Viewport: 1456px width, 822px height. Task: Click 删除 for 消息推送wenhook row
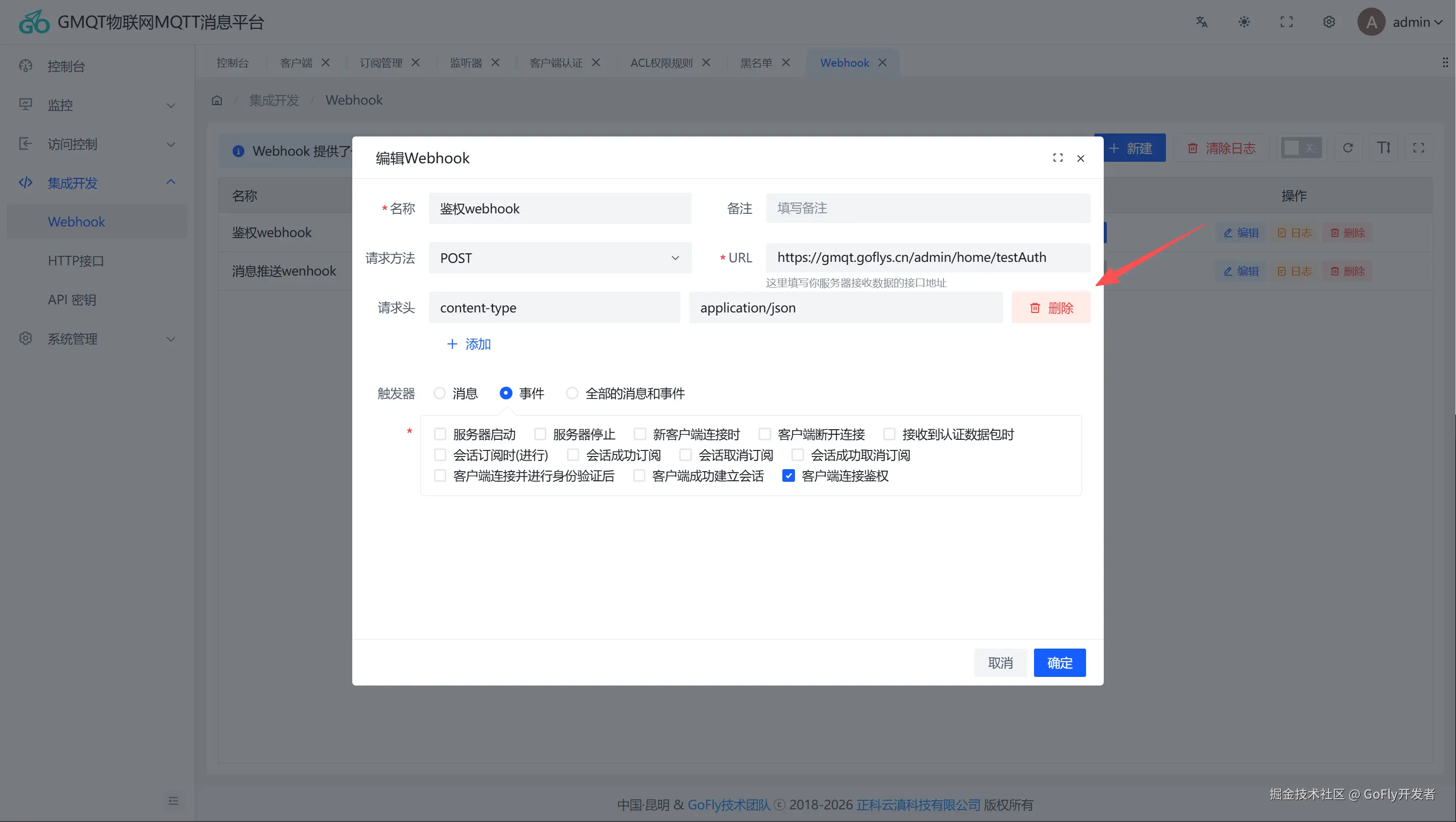pyautogui.click(x=1347, y=271)
